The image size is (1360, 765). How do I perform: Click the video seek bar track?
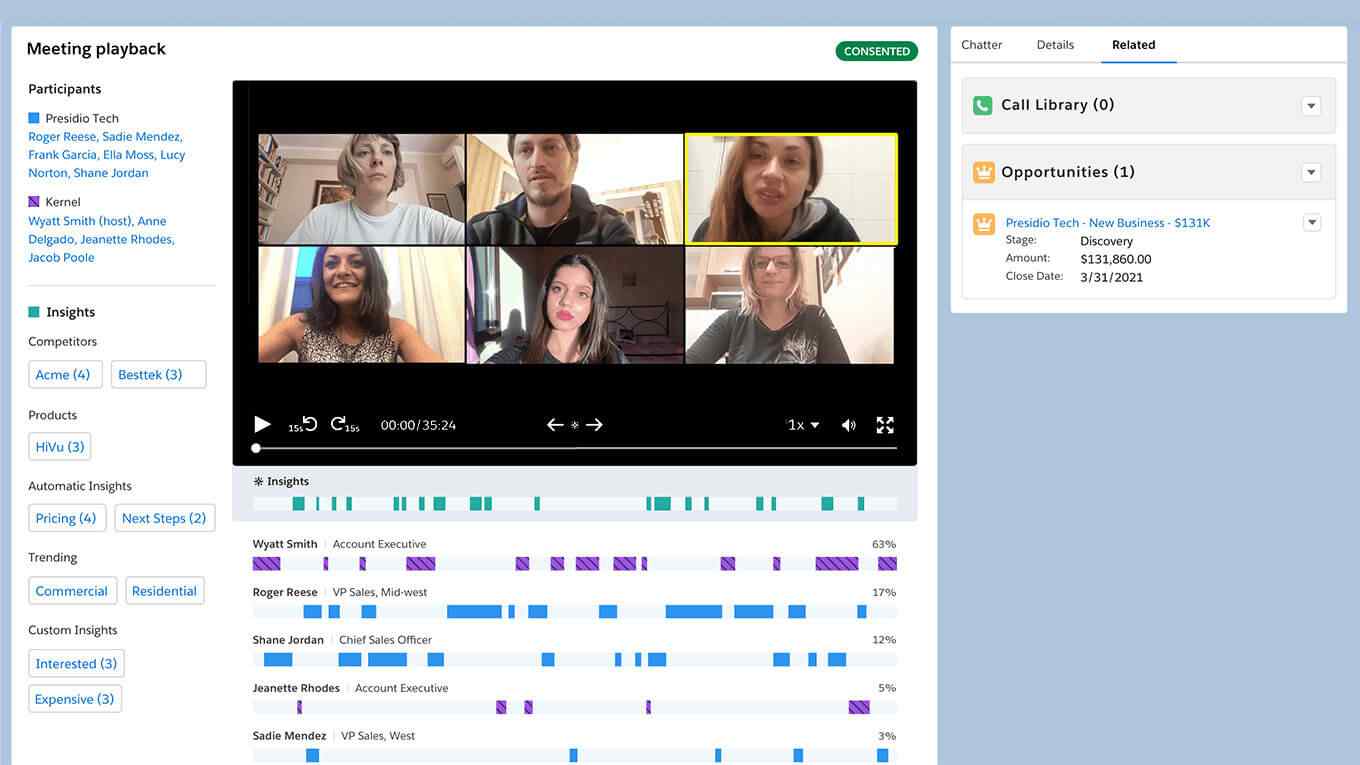(x=575, y=448)
